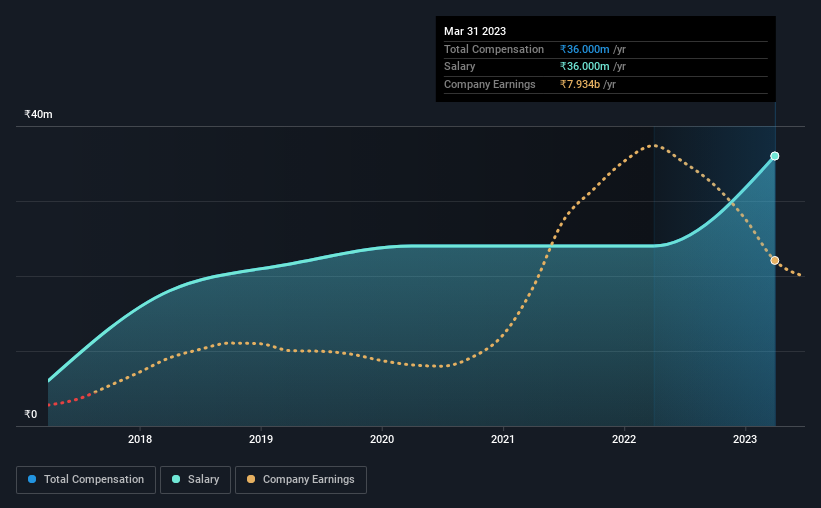
Task: Select the orange earnings data point marker
Action: [x=775, y=260]
